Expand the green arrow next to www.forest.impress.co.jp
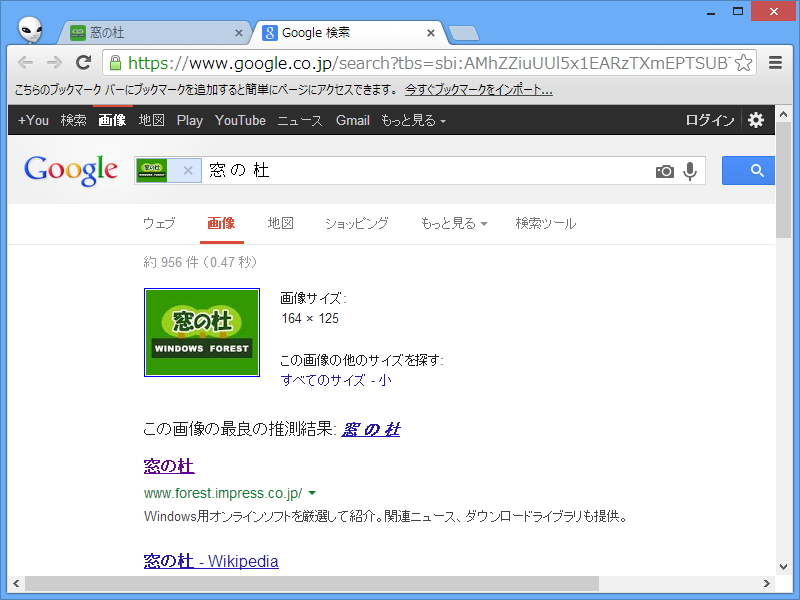800x600 pixels. 312,493
